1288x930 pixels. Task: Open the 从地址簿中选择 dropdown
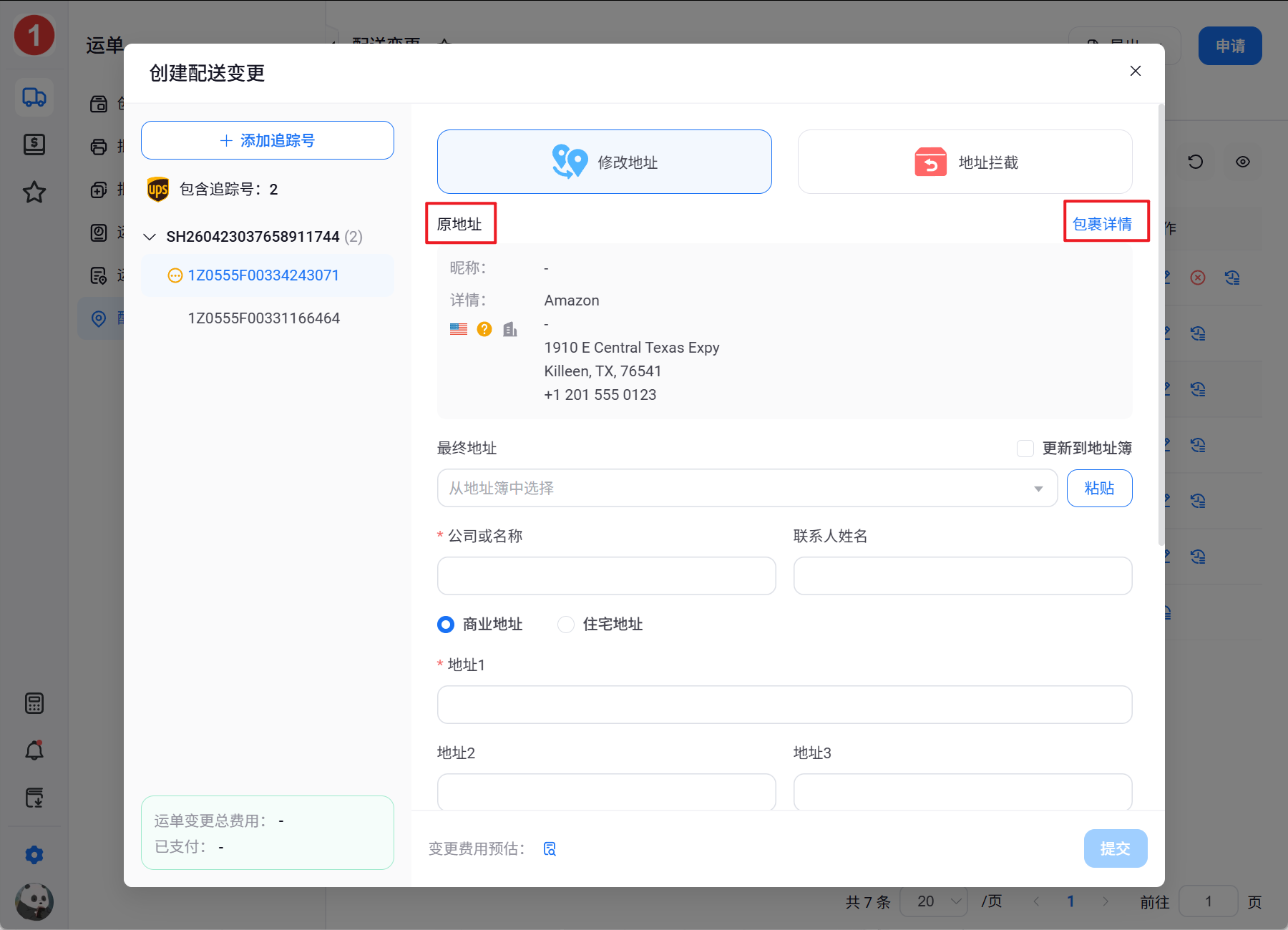click(747, 488)
